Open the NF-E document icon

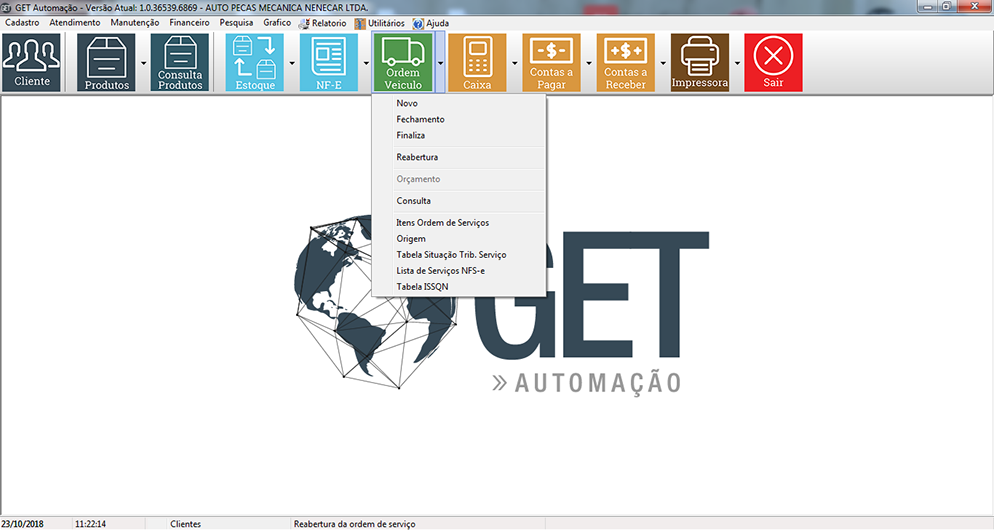coord(329,62)
